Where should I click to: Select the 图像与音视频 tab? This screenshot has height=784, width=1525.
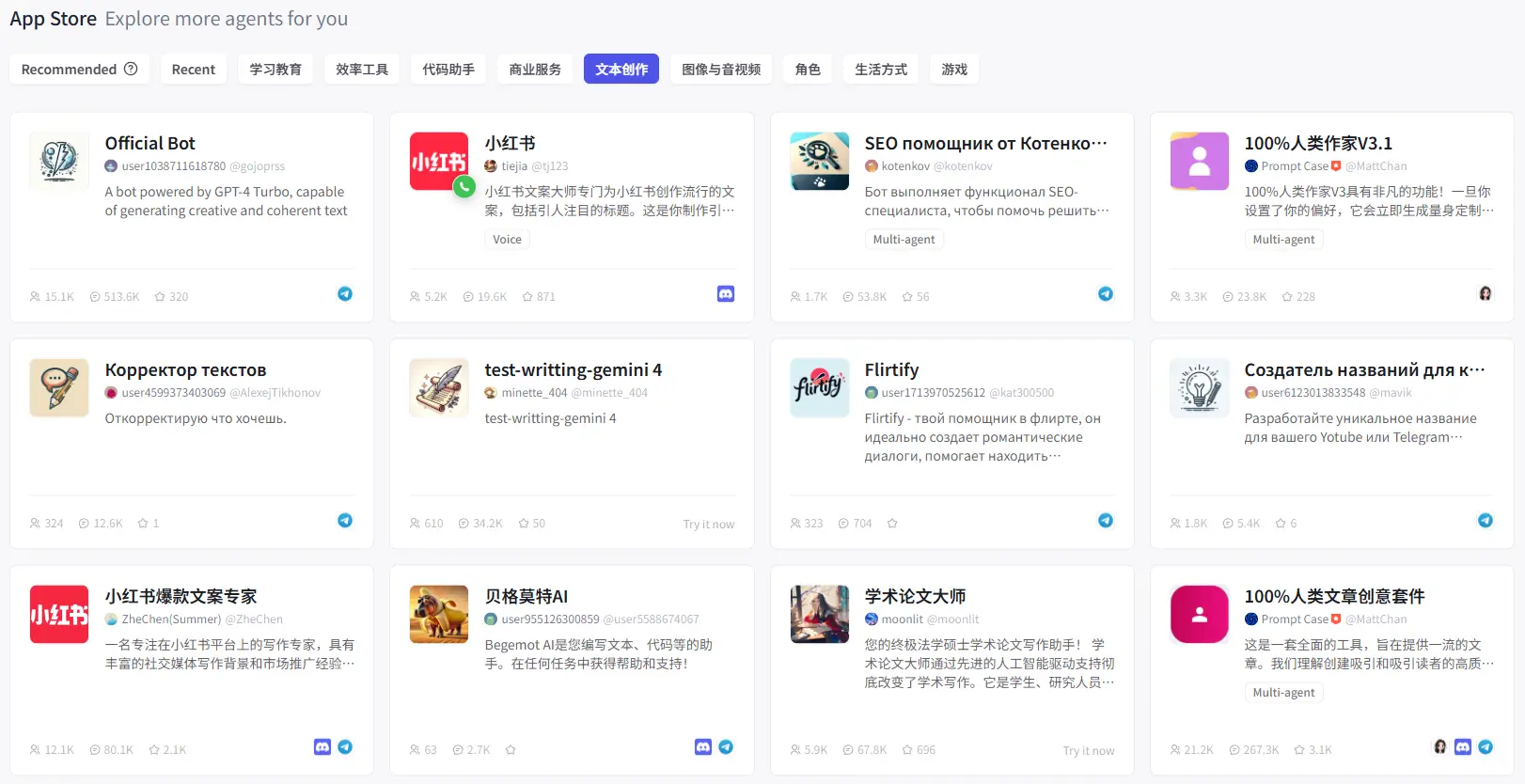pyautogui.click(x=721, y=70)
